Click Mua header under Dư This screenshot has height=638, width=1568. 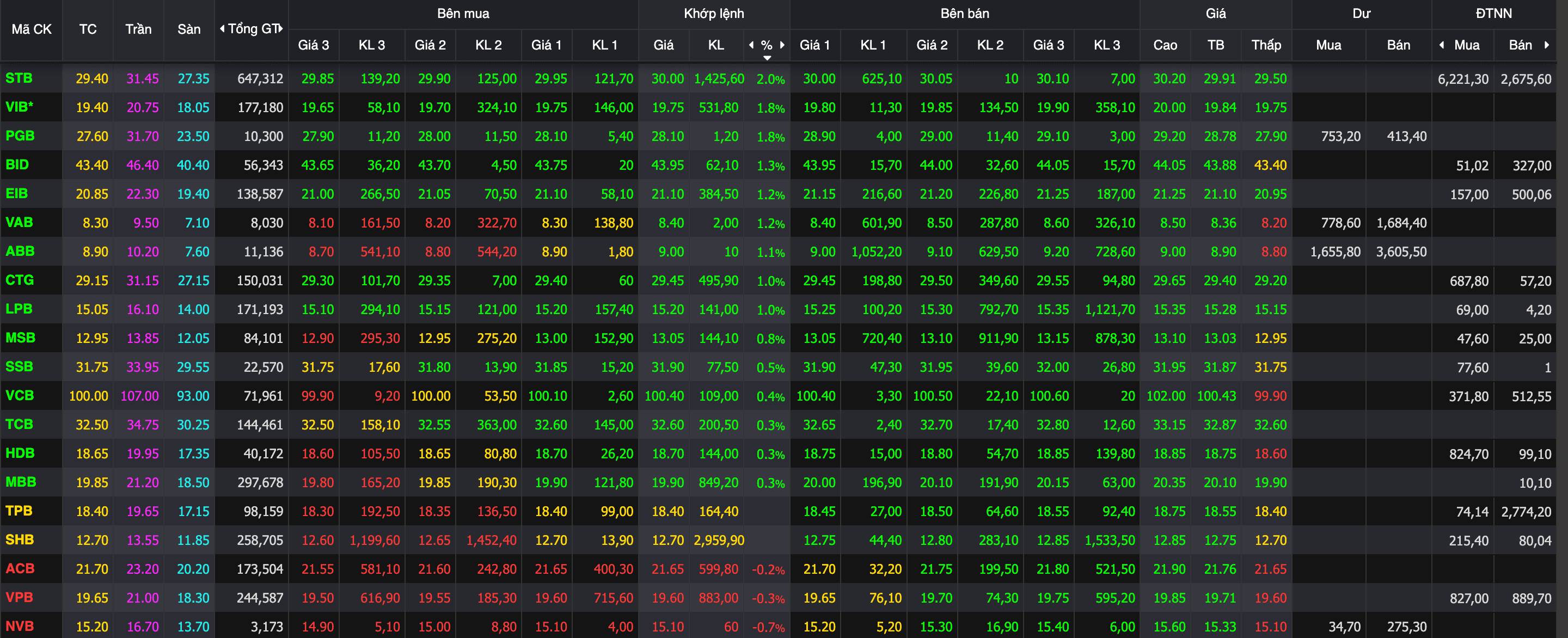1328,45
